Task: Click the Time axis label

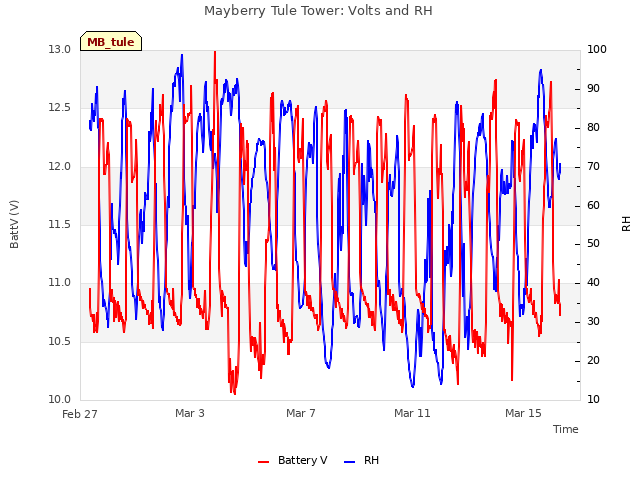Action: click(566, 429)
